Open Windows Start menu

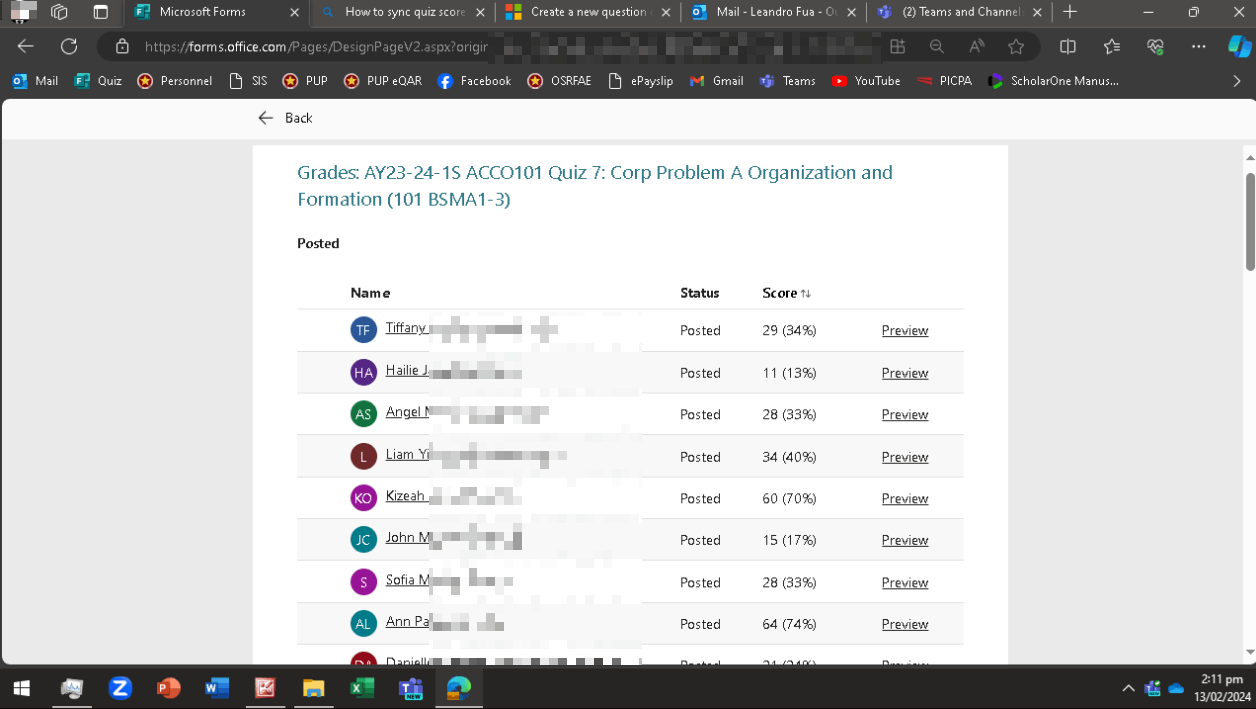coord(21,688)
